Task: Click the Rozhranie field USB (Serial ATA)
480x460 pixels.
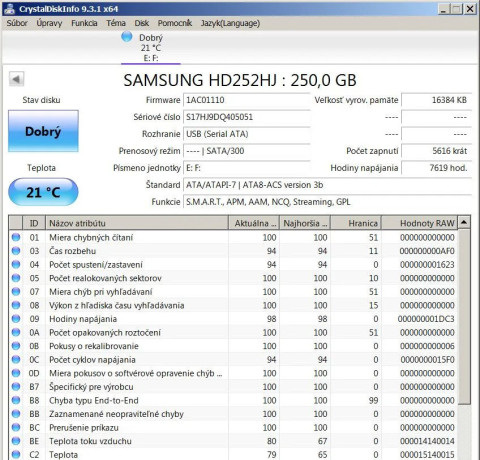Action: tap(247, 134)
